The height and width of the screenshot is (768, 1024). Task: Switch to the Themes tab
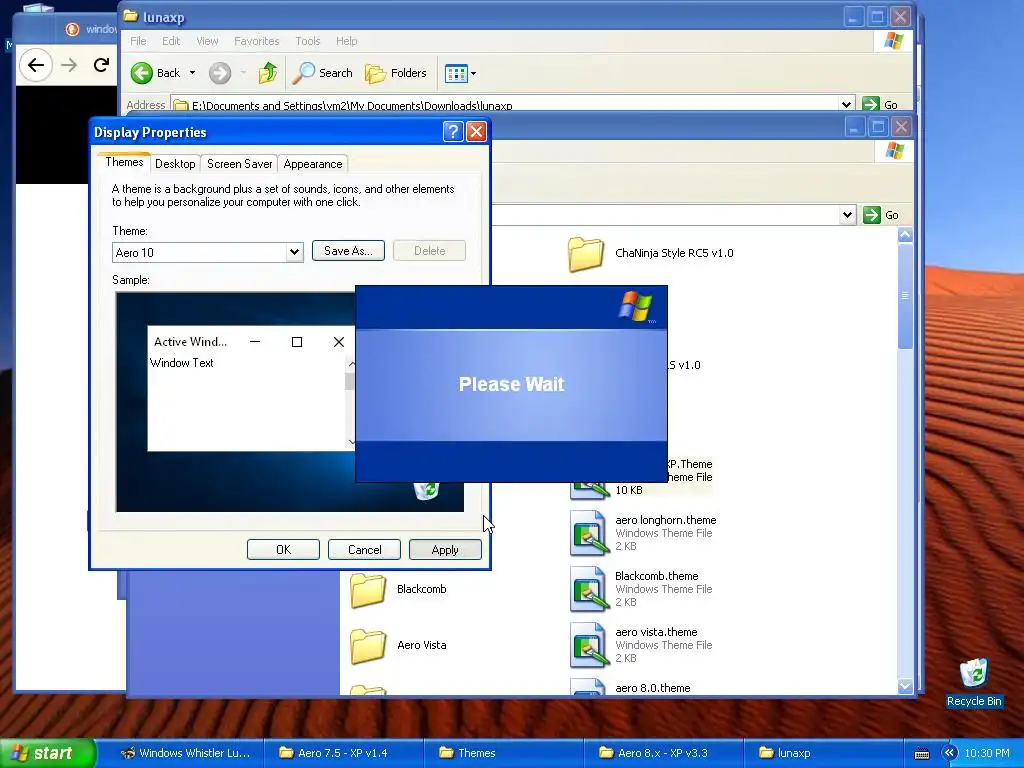pos(124,162)
